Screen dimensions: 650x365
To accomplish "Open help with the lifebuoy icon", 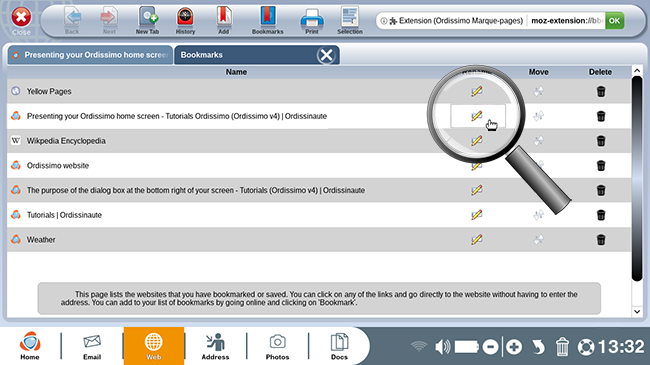I will pyautogui.click(x=586, y=347).
